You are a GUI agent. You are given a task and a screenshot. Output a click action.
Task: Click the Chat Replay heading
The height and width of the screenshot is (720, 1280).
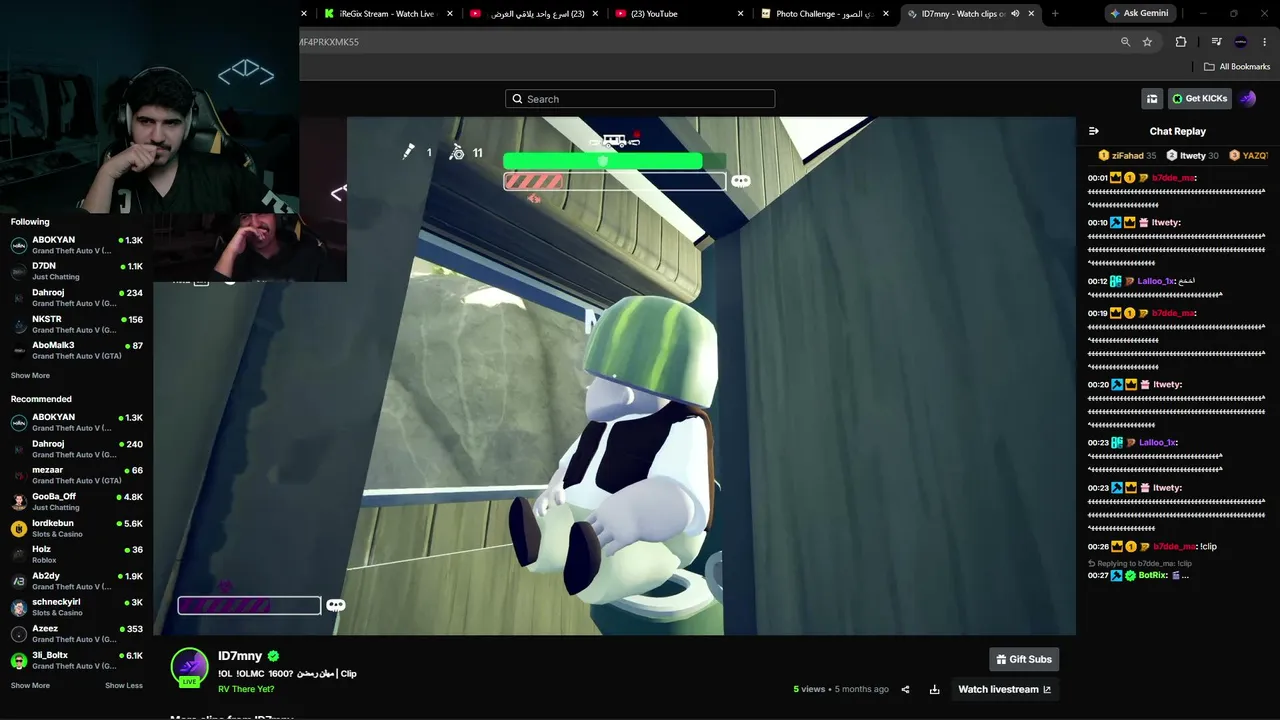pyautogui.click(x=1178, y=131)
